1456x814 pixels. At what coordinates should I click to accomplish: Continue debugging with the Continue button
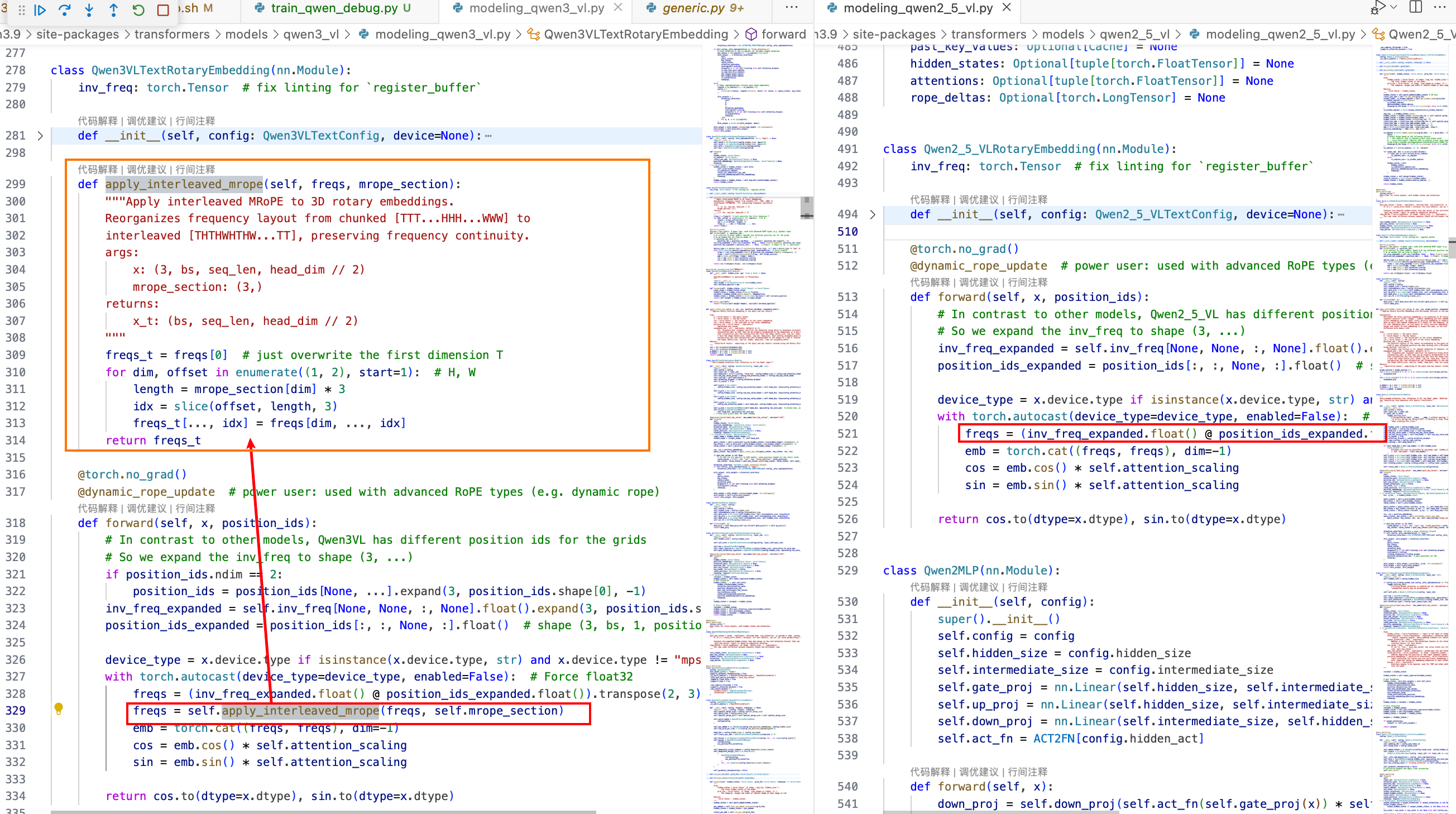click(40, 9)
